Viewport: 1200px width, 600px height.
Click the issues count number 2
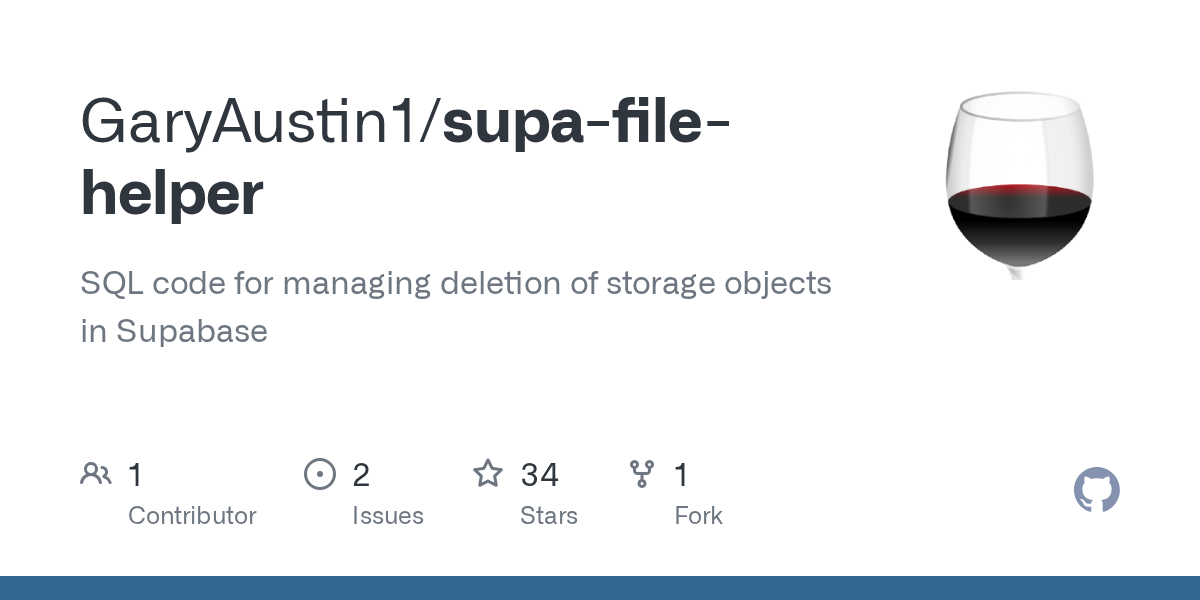361,475
